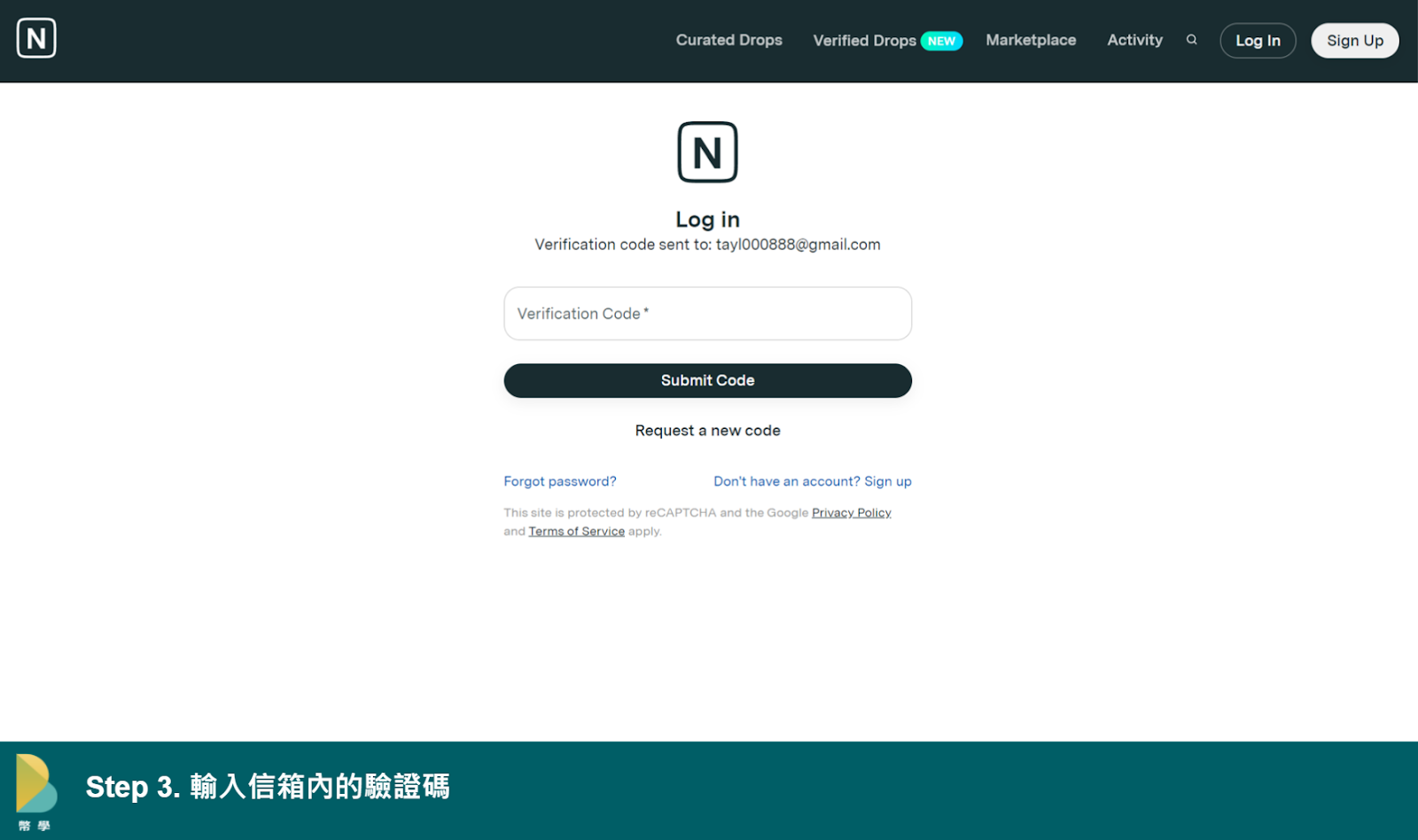Open Google Privacy Policy link

pyautogui.click(x=852, y=513)
